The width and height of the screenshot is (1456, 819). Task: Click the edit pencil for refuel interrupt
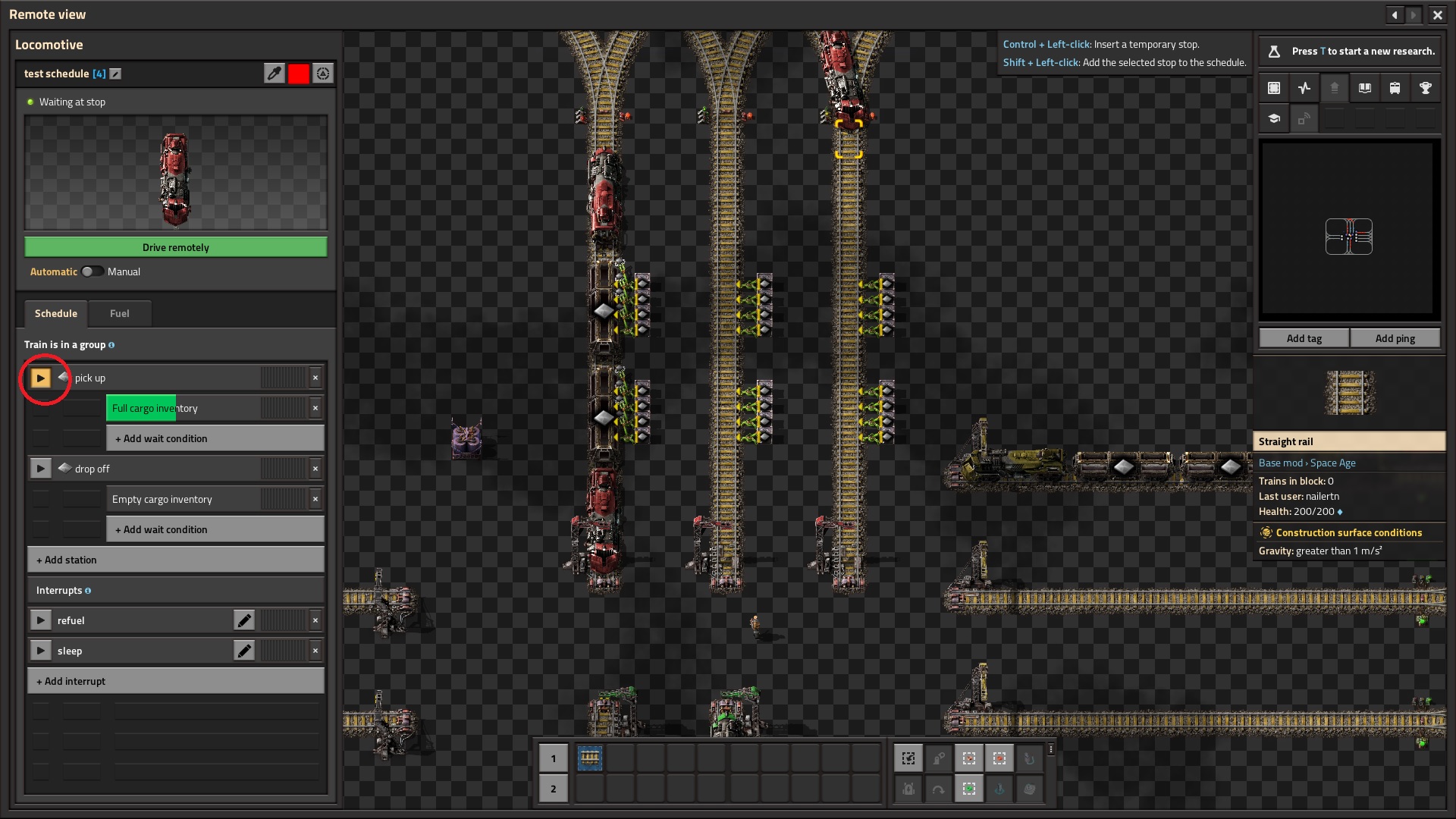coord(244,620)
